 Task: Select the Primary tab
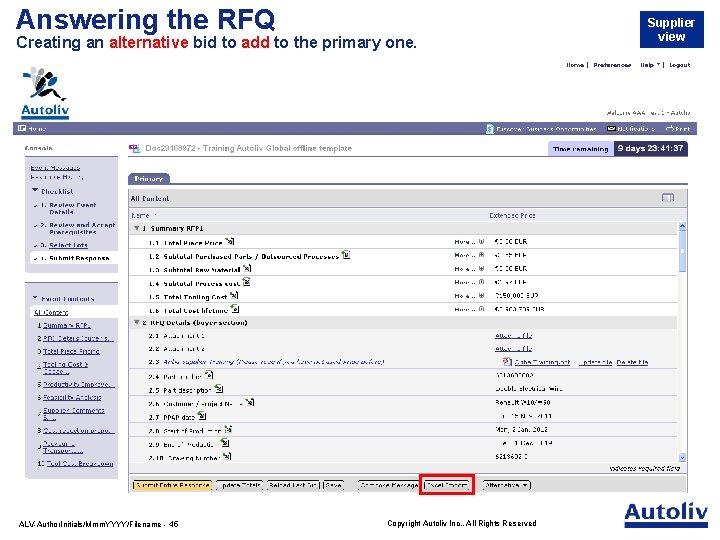click(x=149, y=179)
